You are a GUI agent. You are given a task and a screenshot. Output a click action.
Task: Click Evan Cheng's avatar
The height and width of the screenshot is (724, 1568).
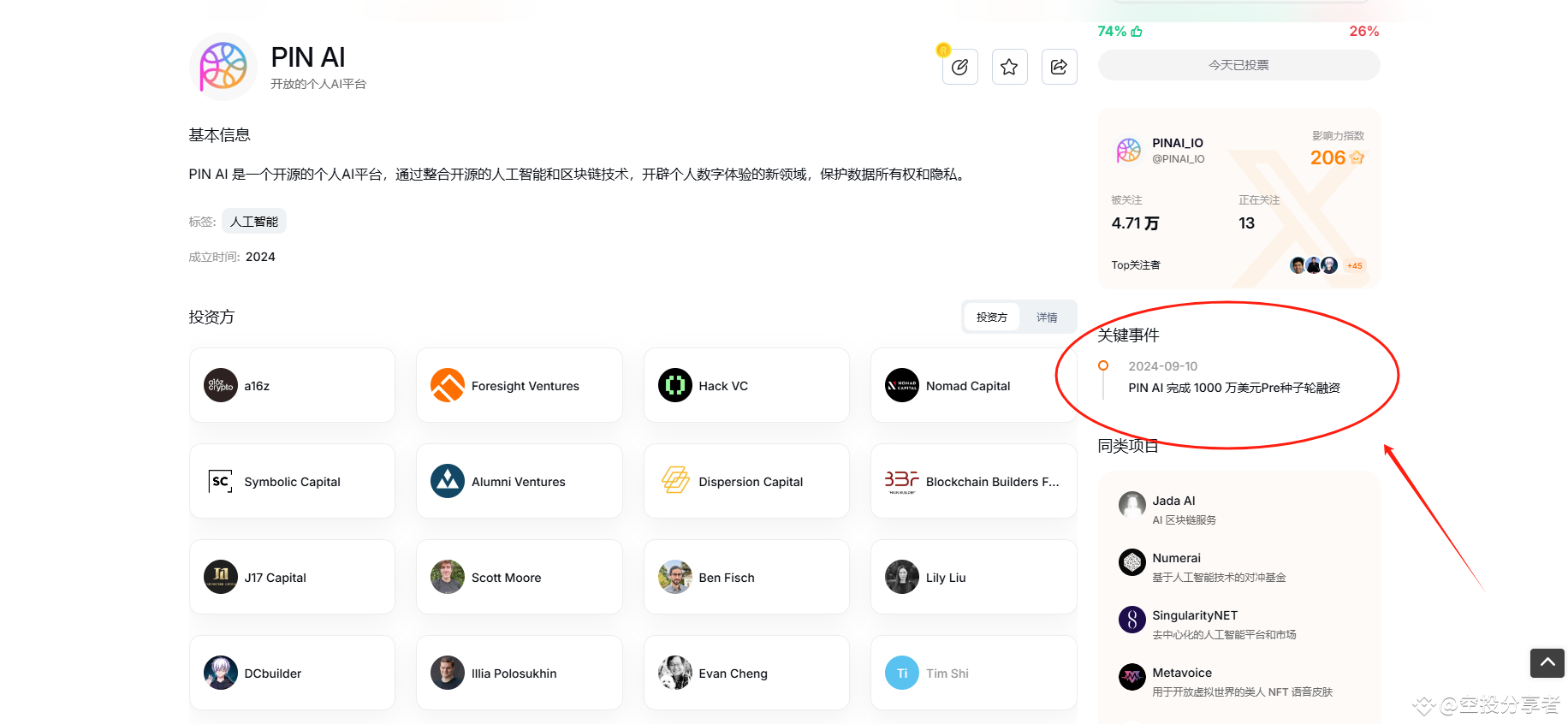pyautogui.click(x=675, y=673)
